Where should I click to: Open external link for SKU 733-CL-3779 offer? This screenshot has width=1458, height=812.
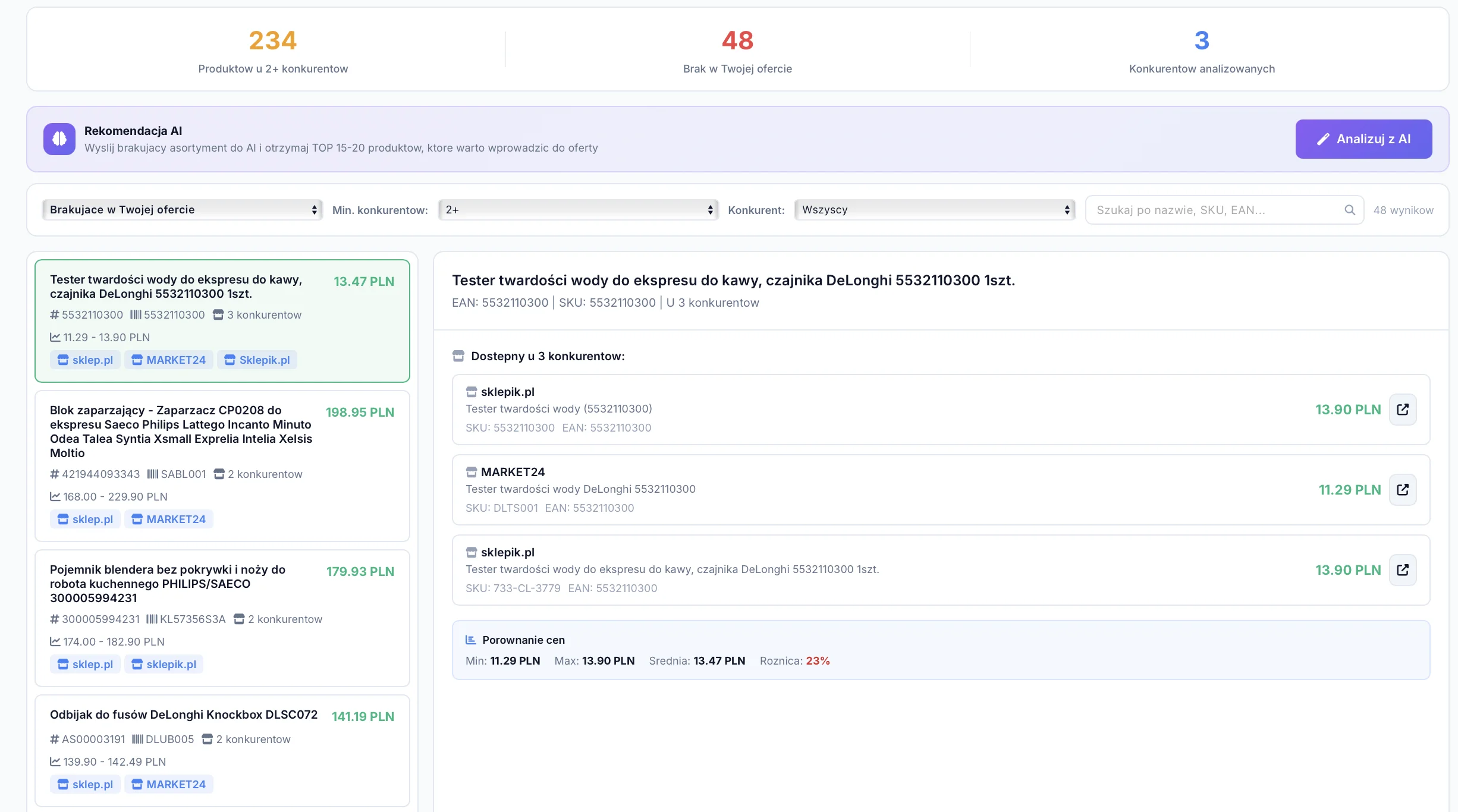click(x=1402, y=570)
